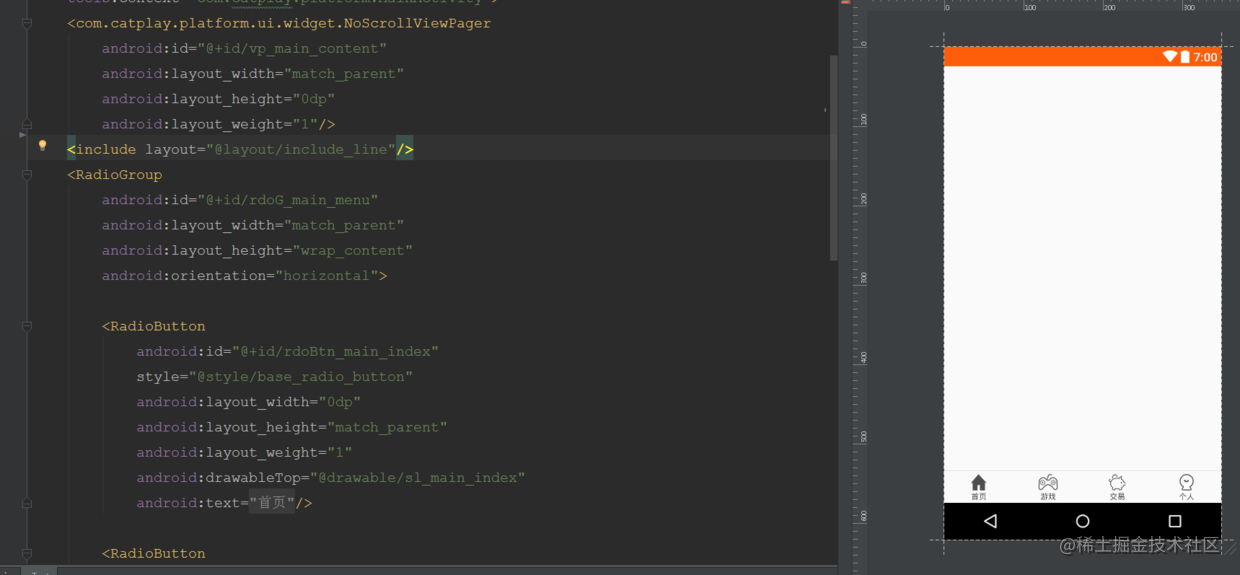Image resolution: width=1240 pixels, height=575 pixels.
Task: Click the NoScrollViewPager opening tag text
Action: pyautogui.click(x=279, y=23)
